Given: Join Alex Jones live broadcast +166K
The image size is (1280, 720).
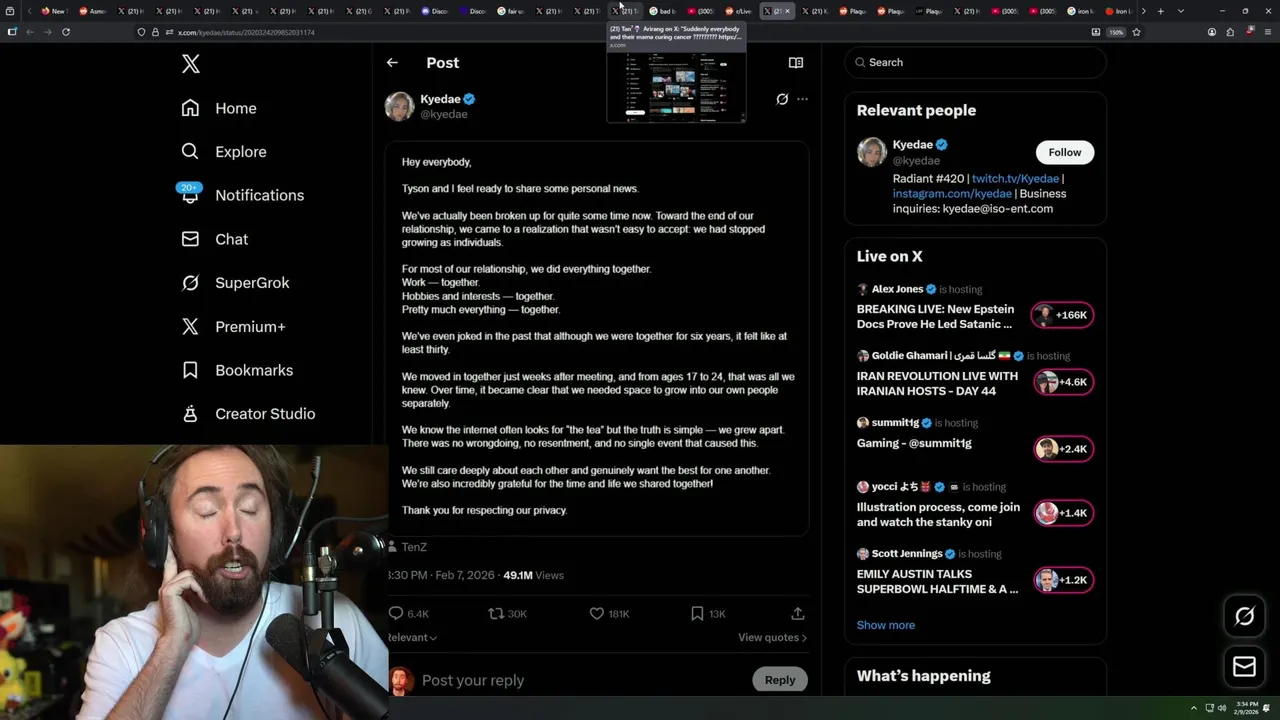Looking at the screenshot, I should [1062, 315].
